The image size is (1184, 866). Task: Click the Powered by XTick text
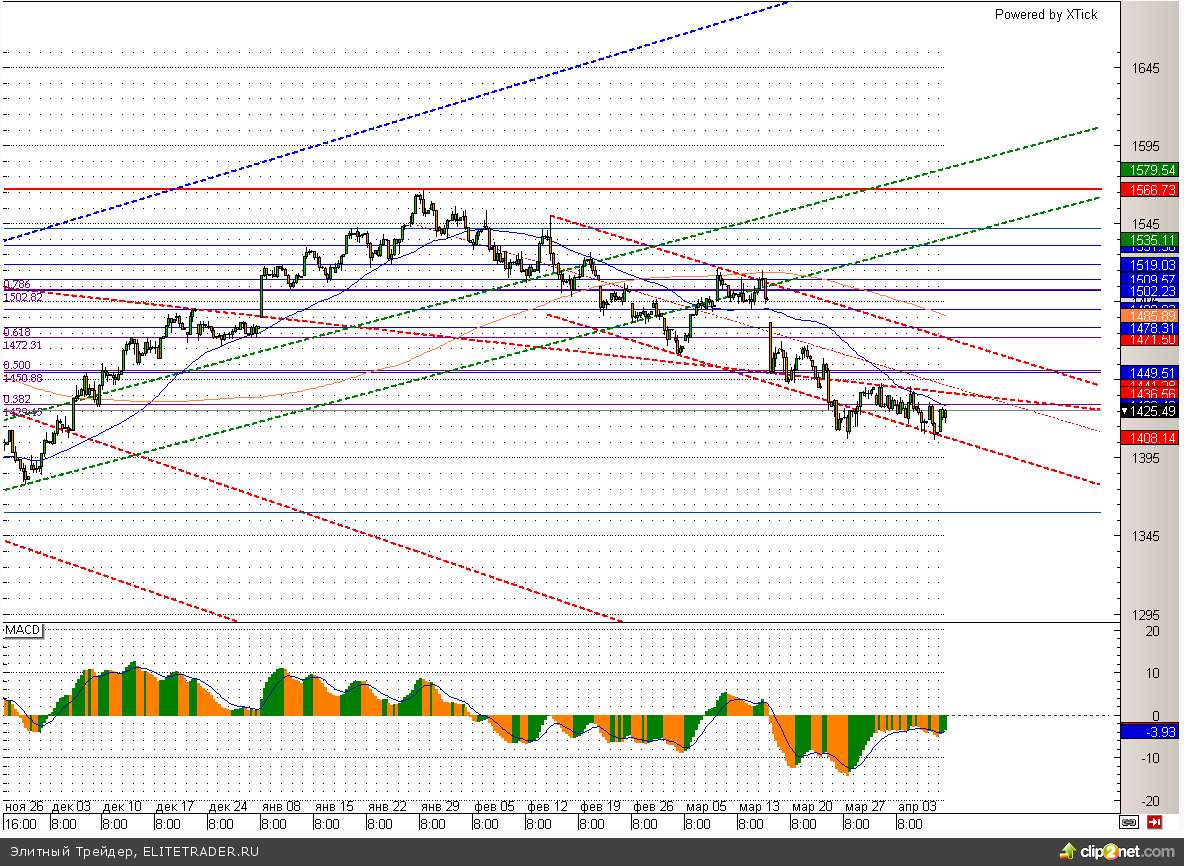(1045, 14)
